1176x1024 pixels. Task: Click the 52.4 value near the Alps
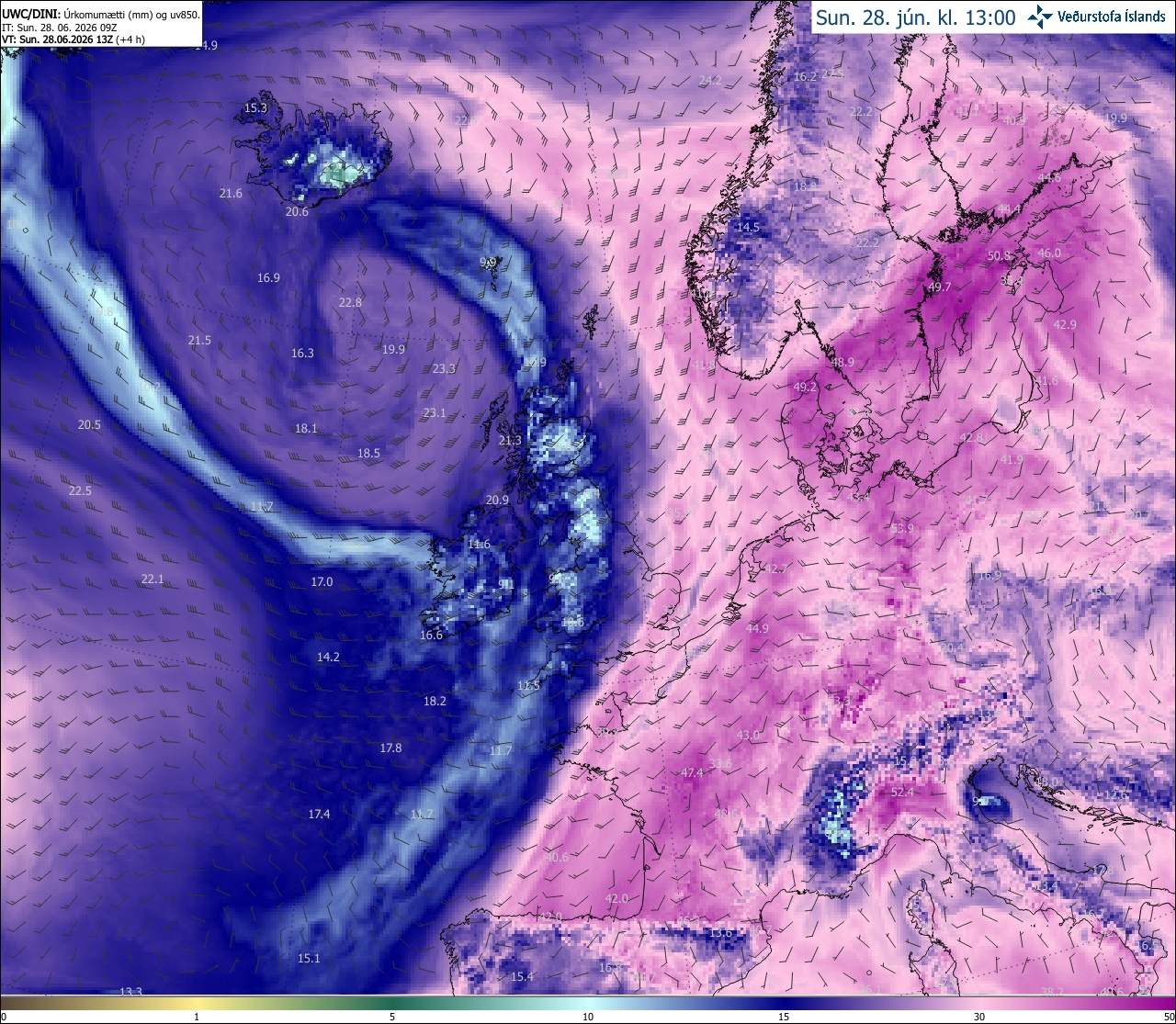coord(903,792)
